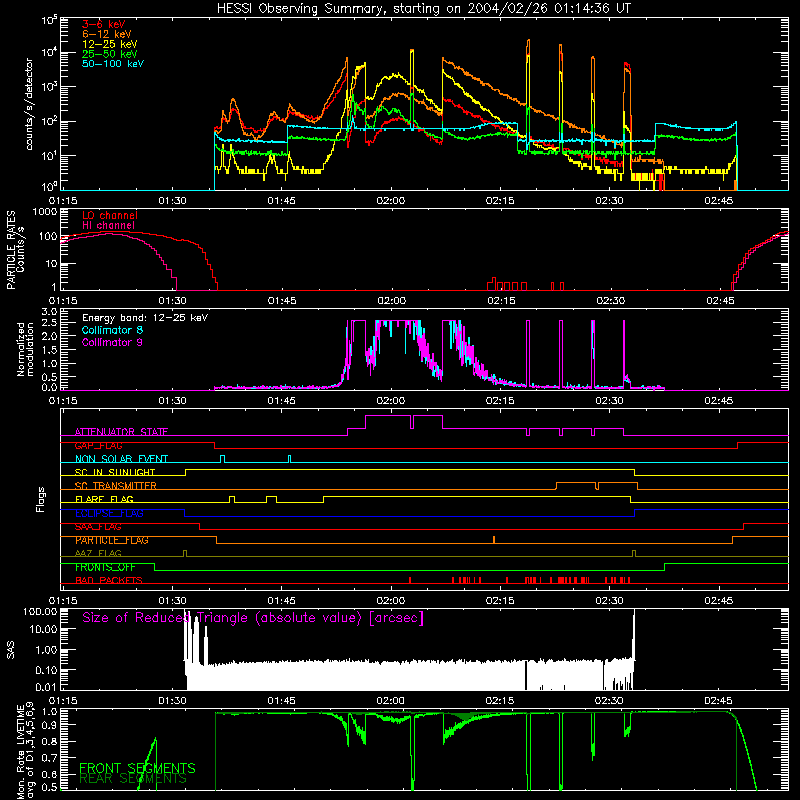Viewport: 800px width, 800px height.
Task: Click the Normalized modulation axis label
Action: tap(25, 349)
